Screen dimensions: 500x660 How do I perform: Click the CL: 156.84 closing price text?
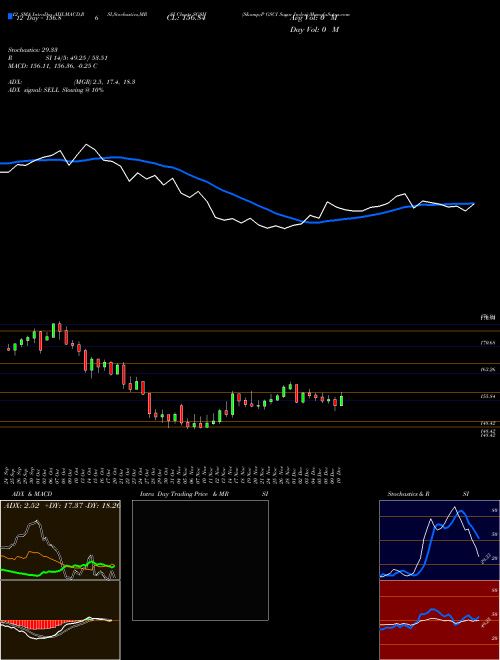pos(185,19)
